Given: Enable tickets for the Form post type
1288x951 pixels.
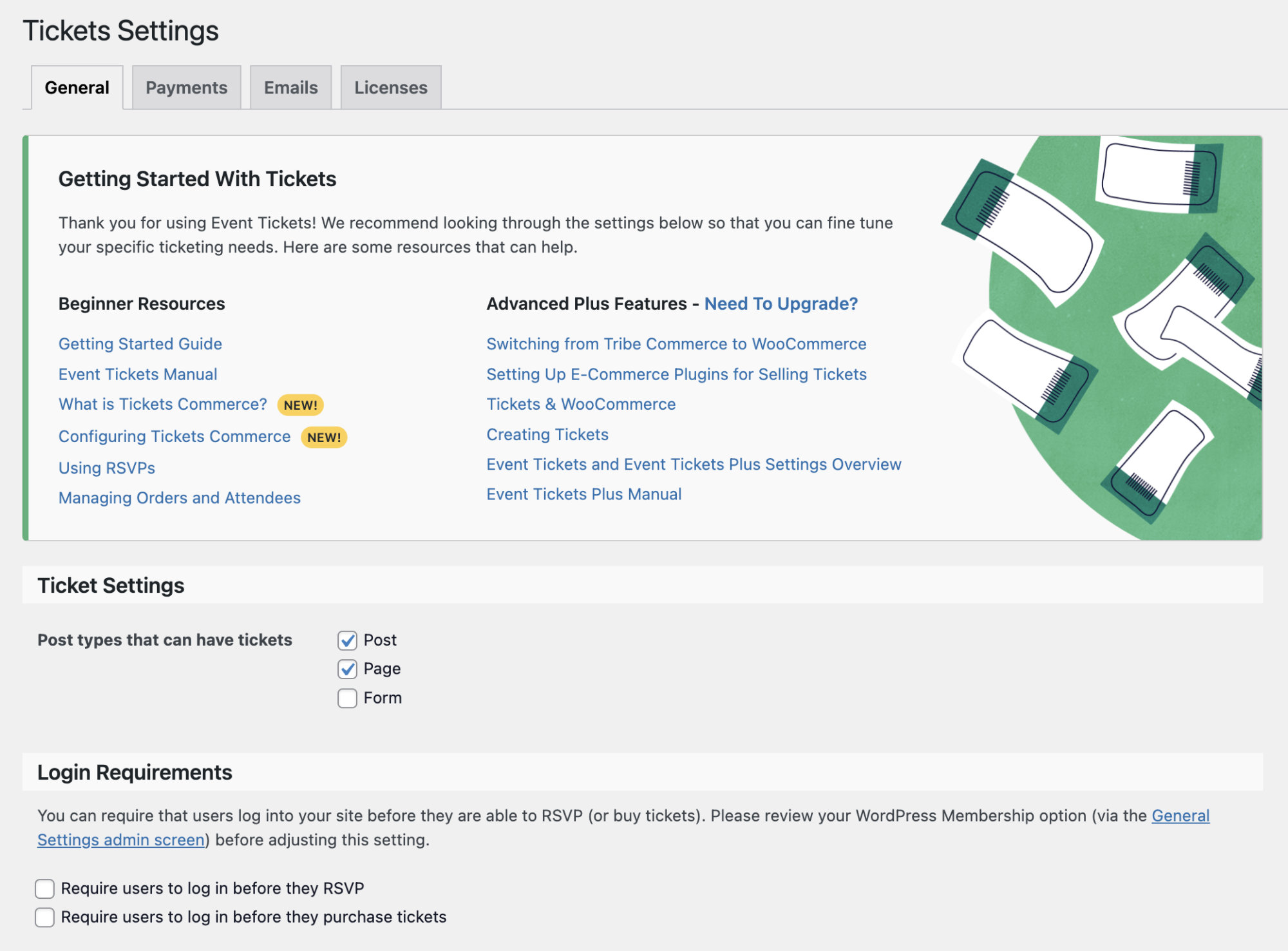Looking at the screenshot, I should [347, 697].
